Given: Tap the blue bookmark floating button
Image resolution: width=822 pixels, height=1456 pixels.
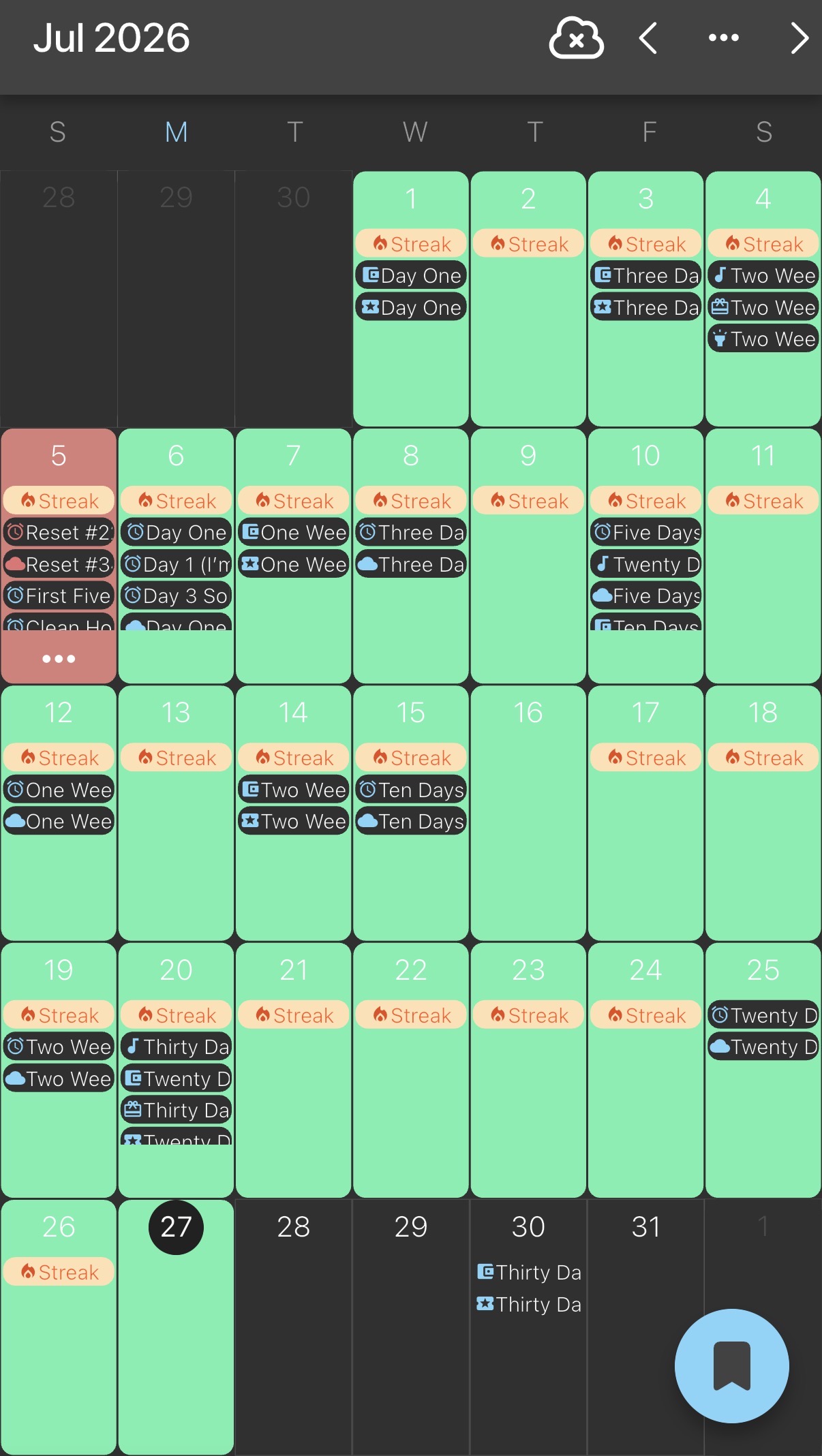Looking at the screenshot, I should coord(731,1365).
